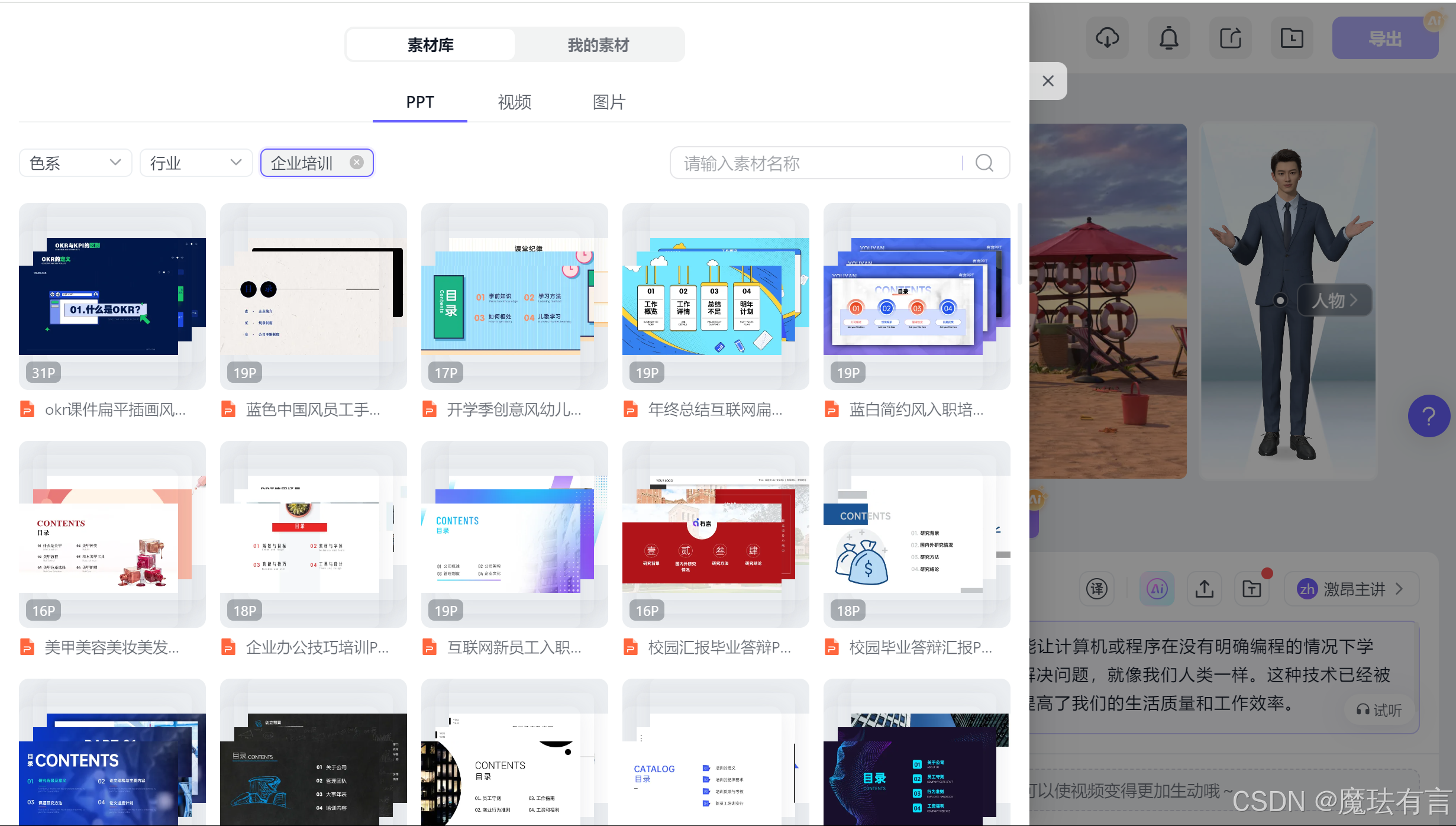The image size is (1456, 826).
Task: Click the cloud download icon
Action: point(1107,38)
